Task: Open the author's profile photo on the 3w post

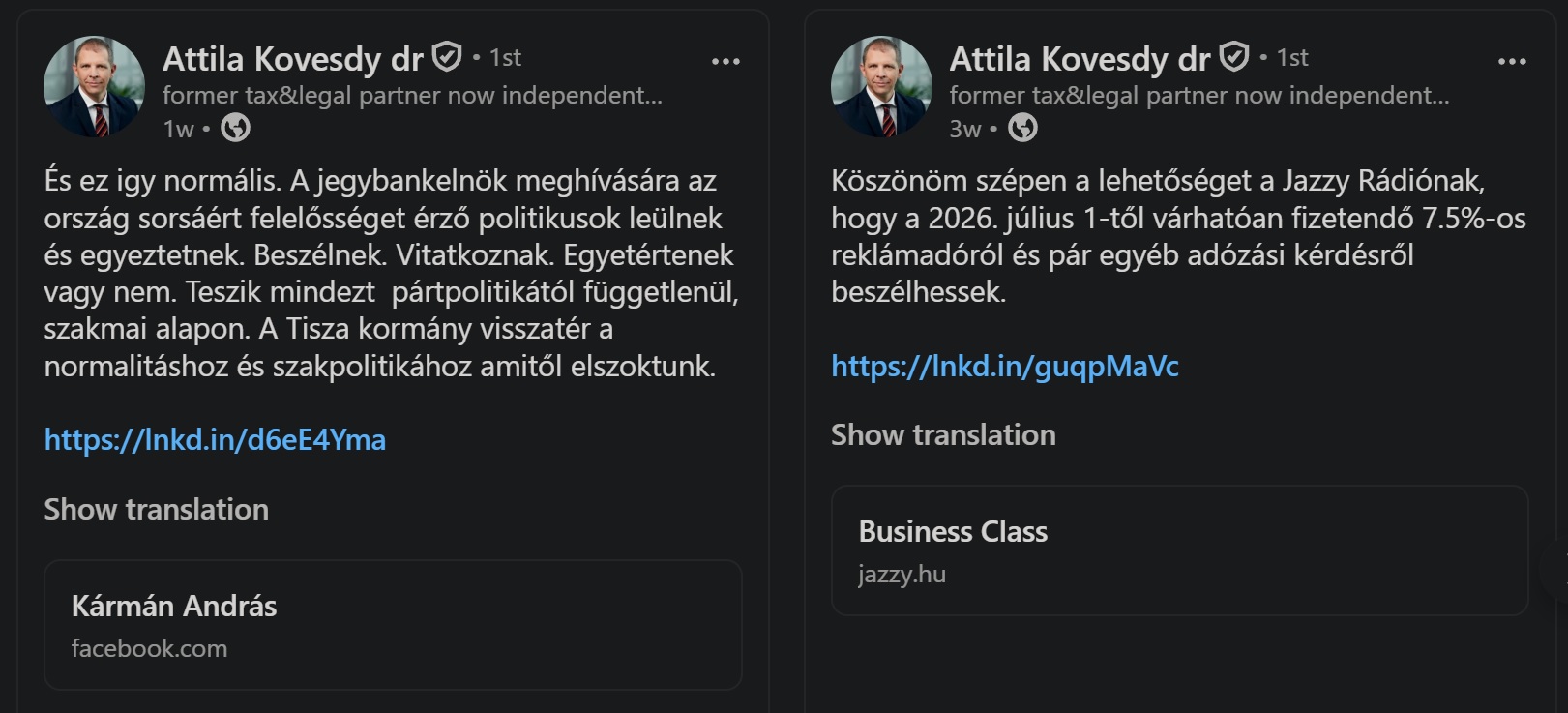Action: 881,87
